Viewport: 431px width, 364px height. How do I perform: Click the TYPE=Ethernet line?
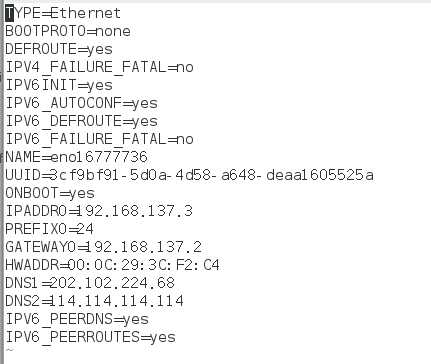click(63, 13)
